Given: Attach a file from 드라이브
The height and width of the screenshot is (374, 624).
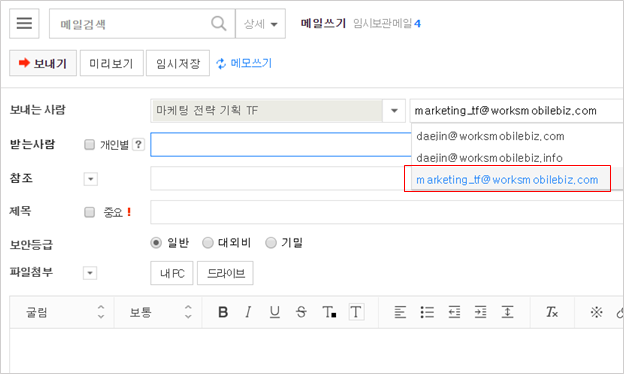Looking at the screenshot, I should [225, 273].
